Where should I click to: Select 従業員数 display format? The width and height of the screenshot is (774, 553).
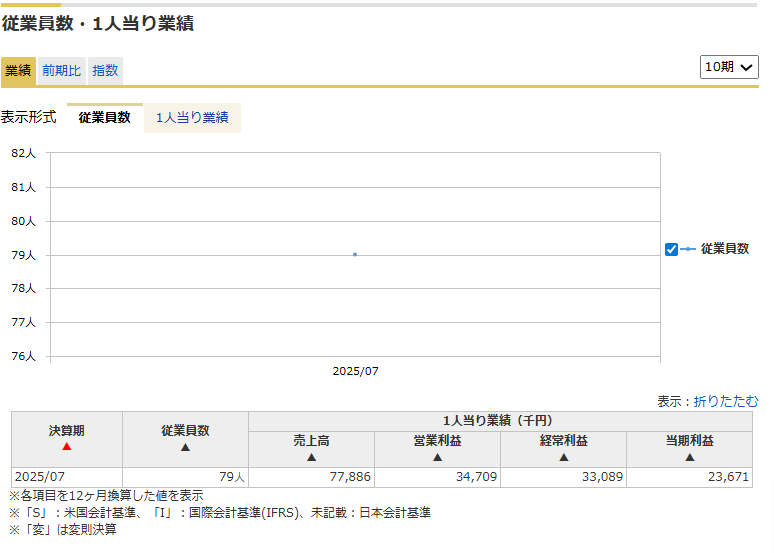point(105,117)
